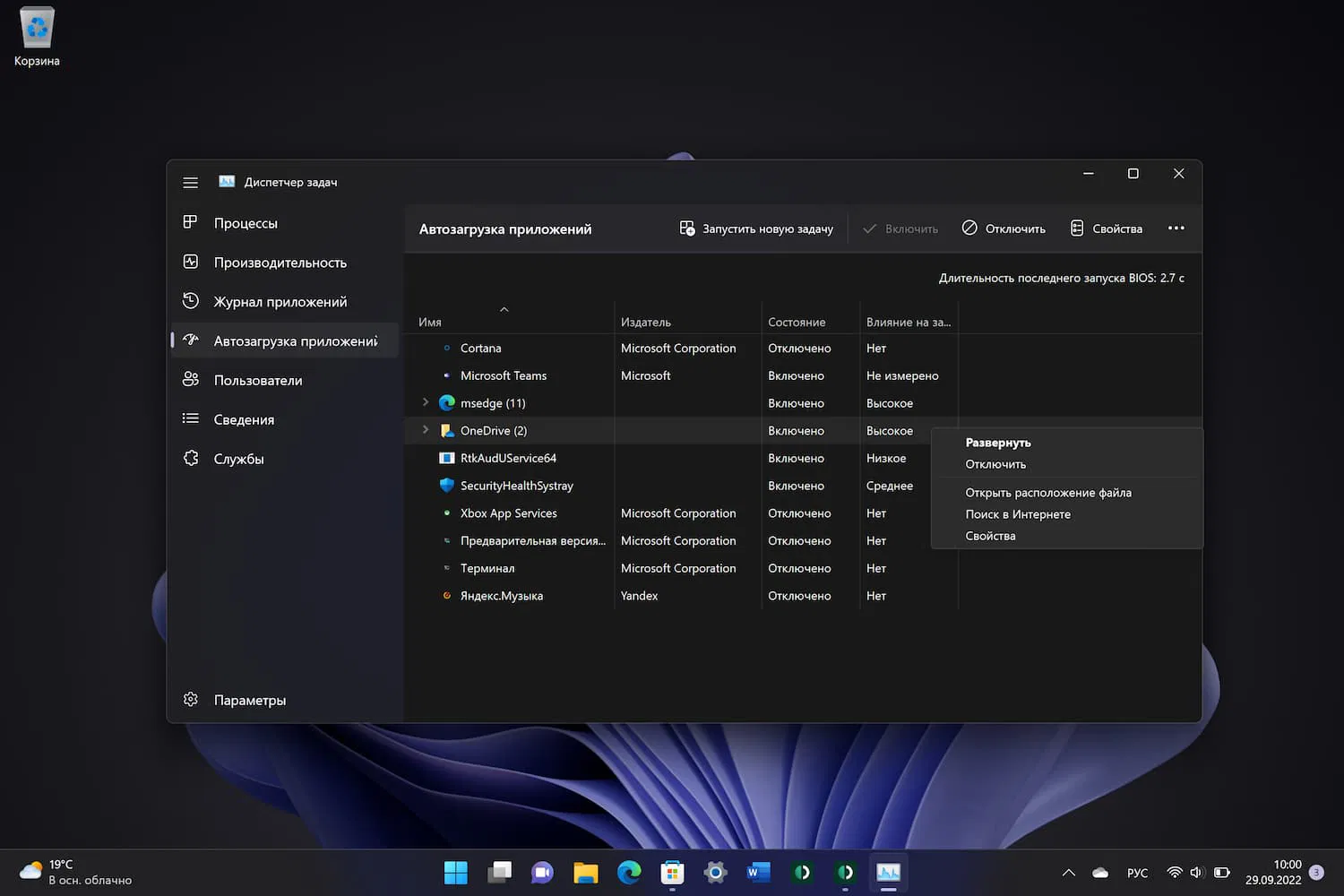The height and width of the screenshot is (896, 1344).
Task: Click Запустить новую задачу button
Action: point(757,228)
